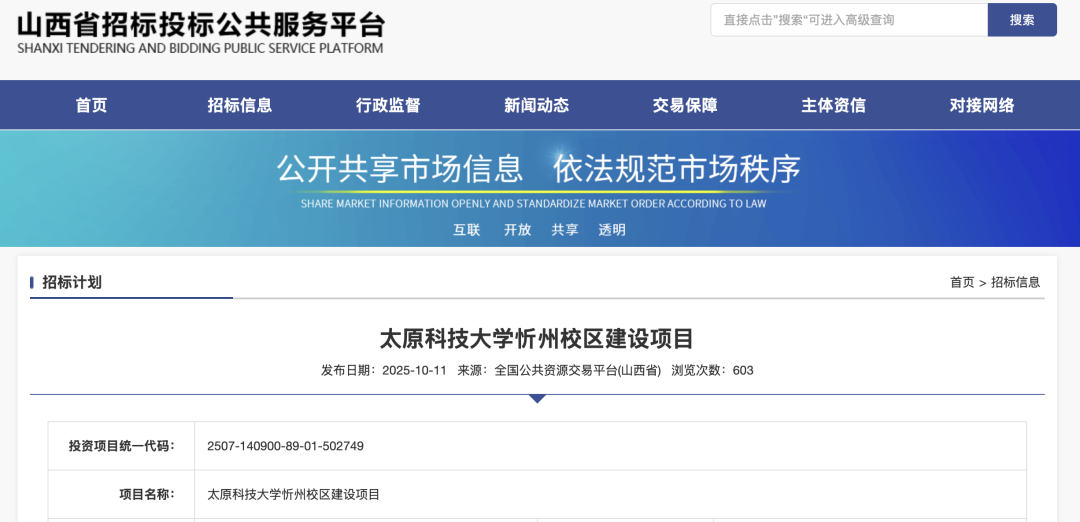This screenshot has height=522, width=1080.
Task: Click the 搜索 search button
Action: click(x=1022, y=20)
